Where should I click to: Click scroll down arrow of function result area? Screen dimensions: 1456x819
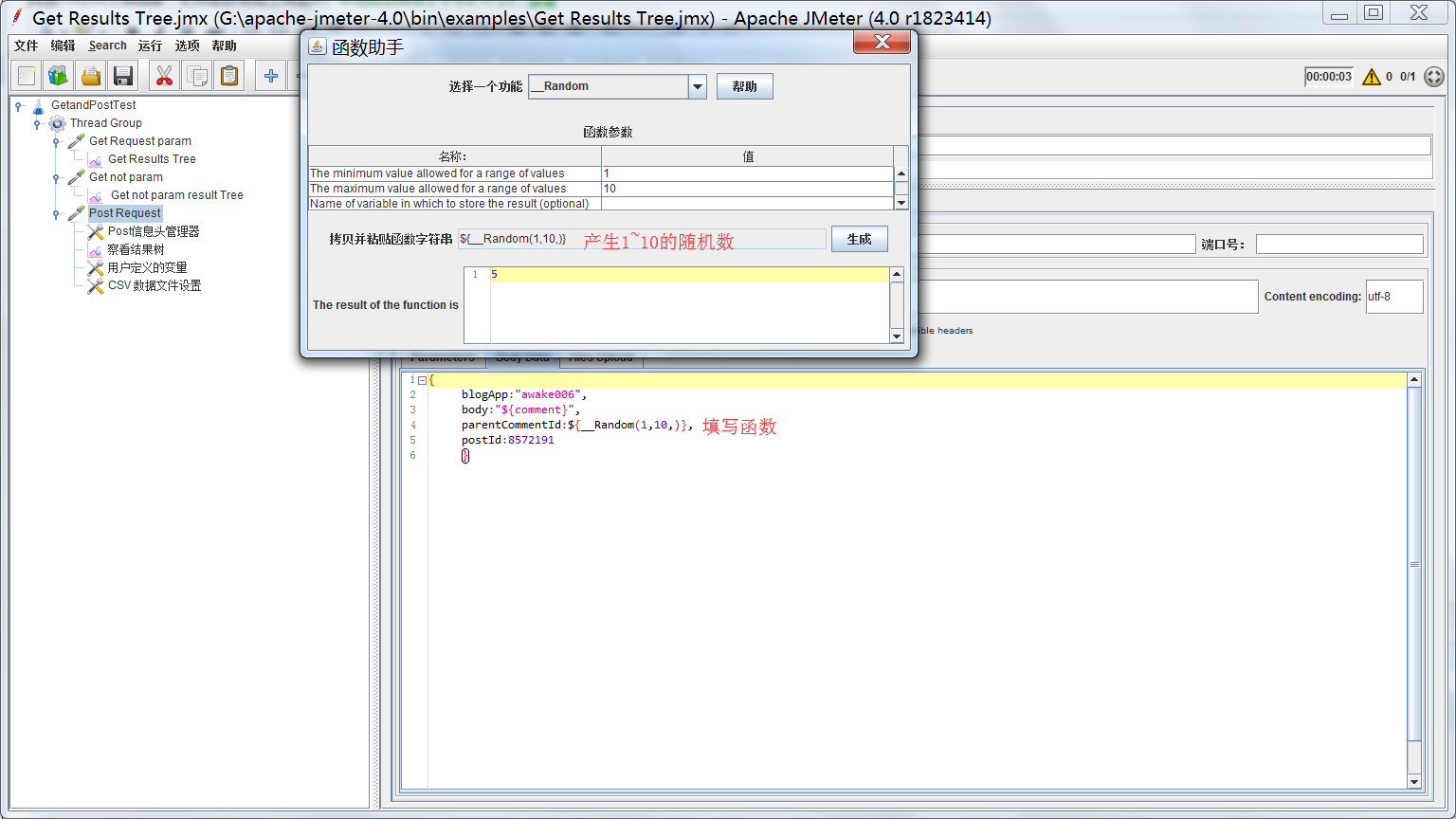pos(897,336)
